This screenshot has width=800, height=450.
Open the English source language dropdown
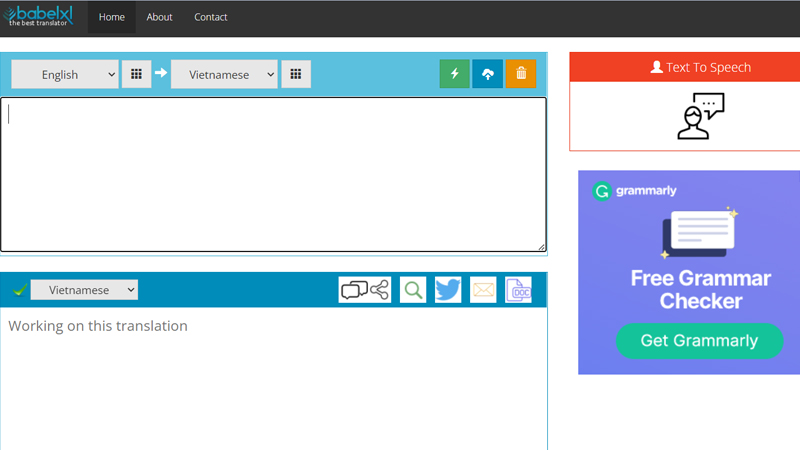(65, 74)
